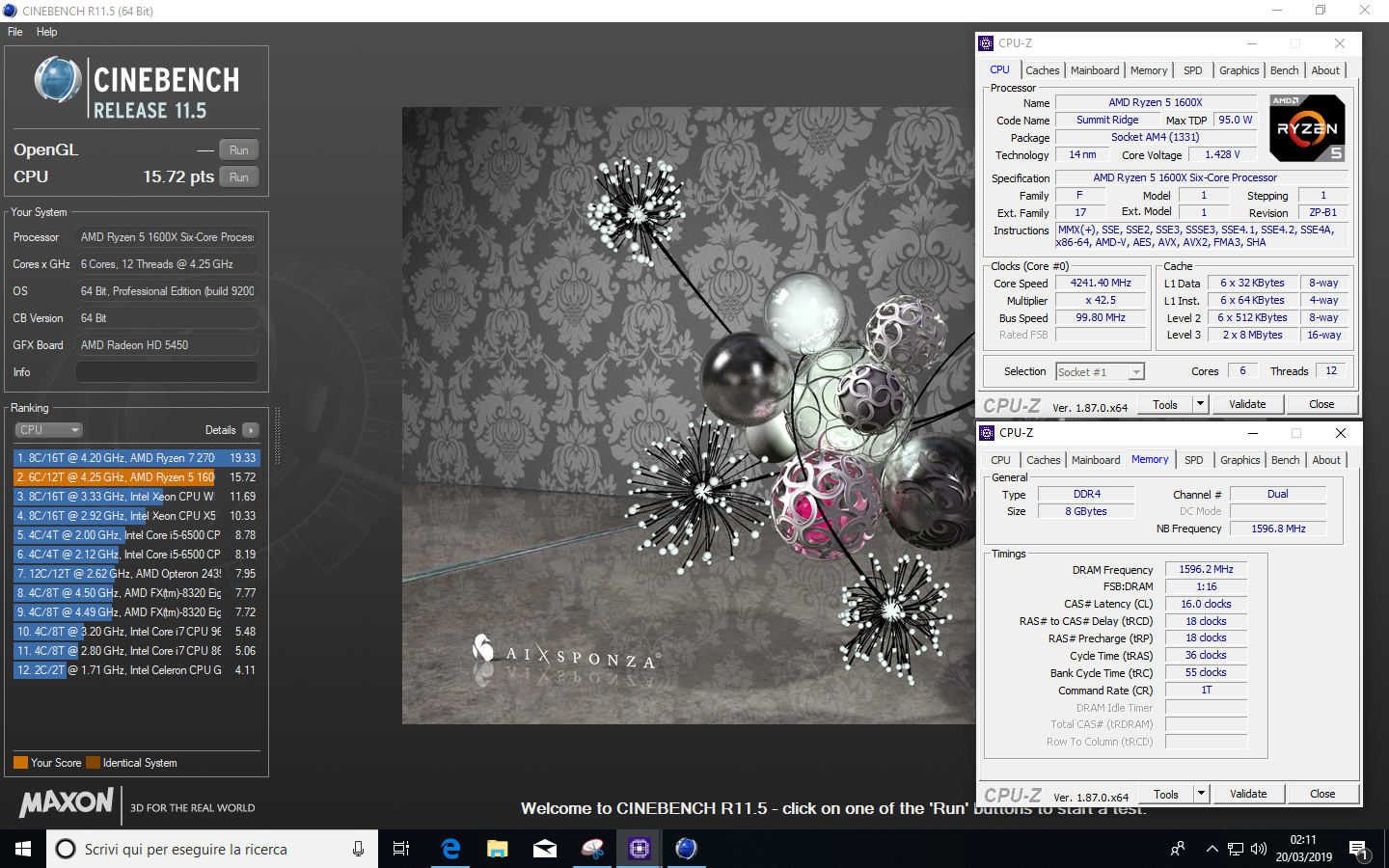Show hidden system tray icons

click(x=1212, y=849)
